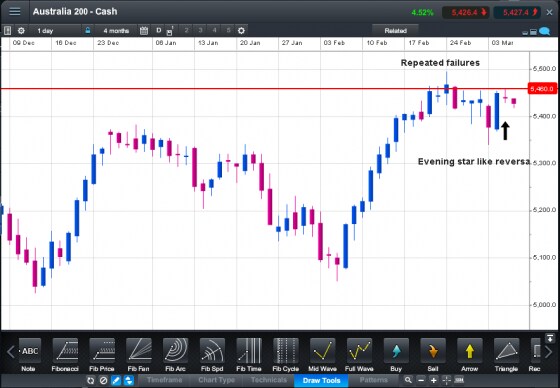Place a Sell marker tool

433,355
